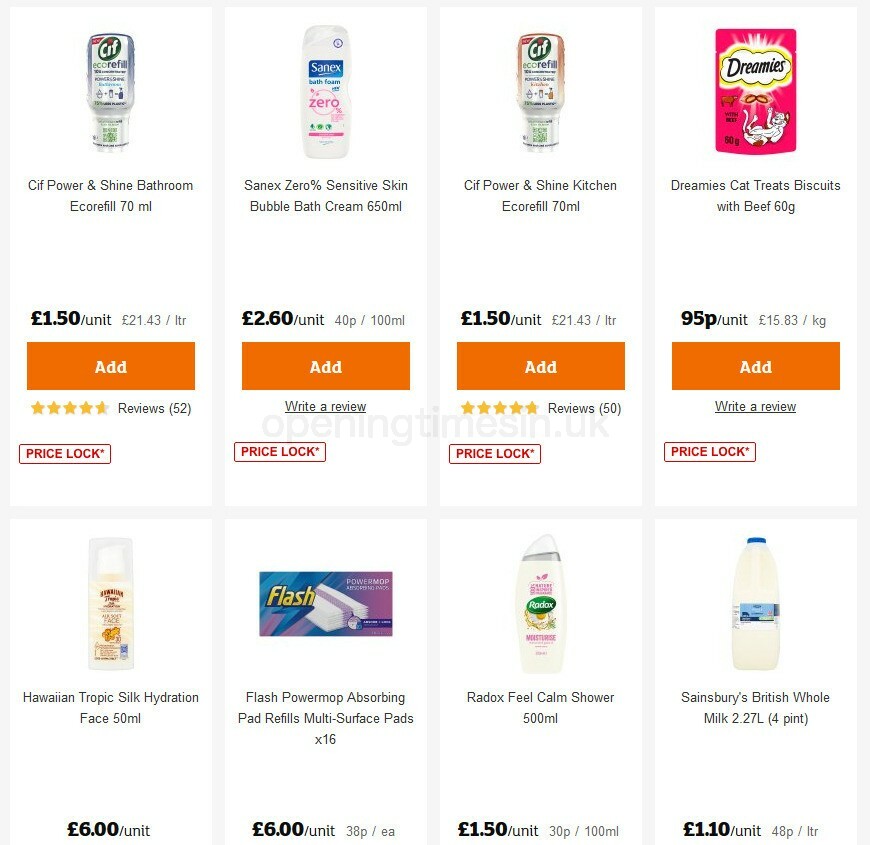Viewport: 870px width, 845px height.
Task: Open Reviews (50) for Cif Kitchen Ecorefill
Action: click(584, 408)
